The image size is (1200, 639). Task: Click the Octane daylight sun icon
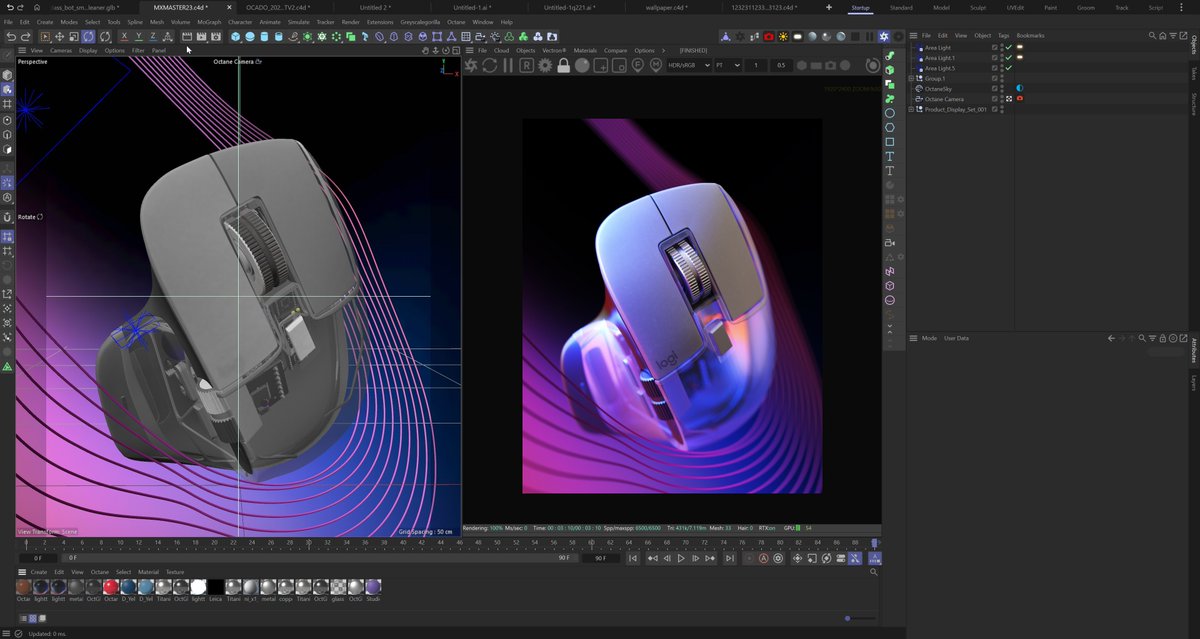tap(783, 36)
